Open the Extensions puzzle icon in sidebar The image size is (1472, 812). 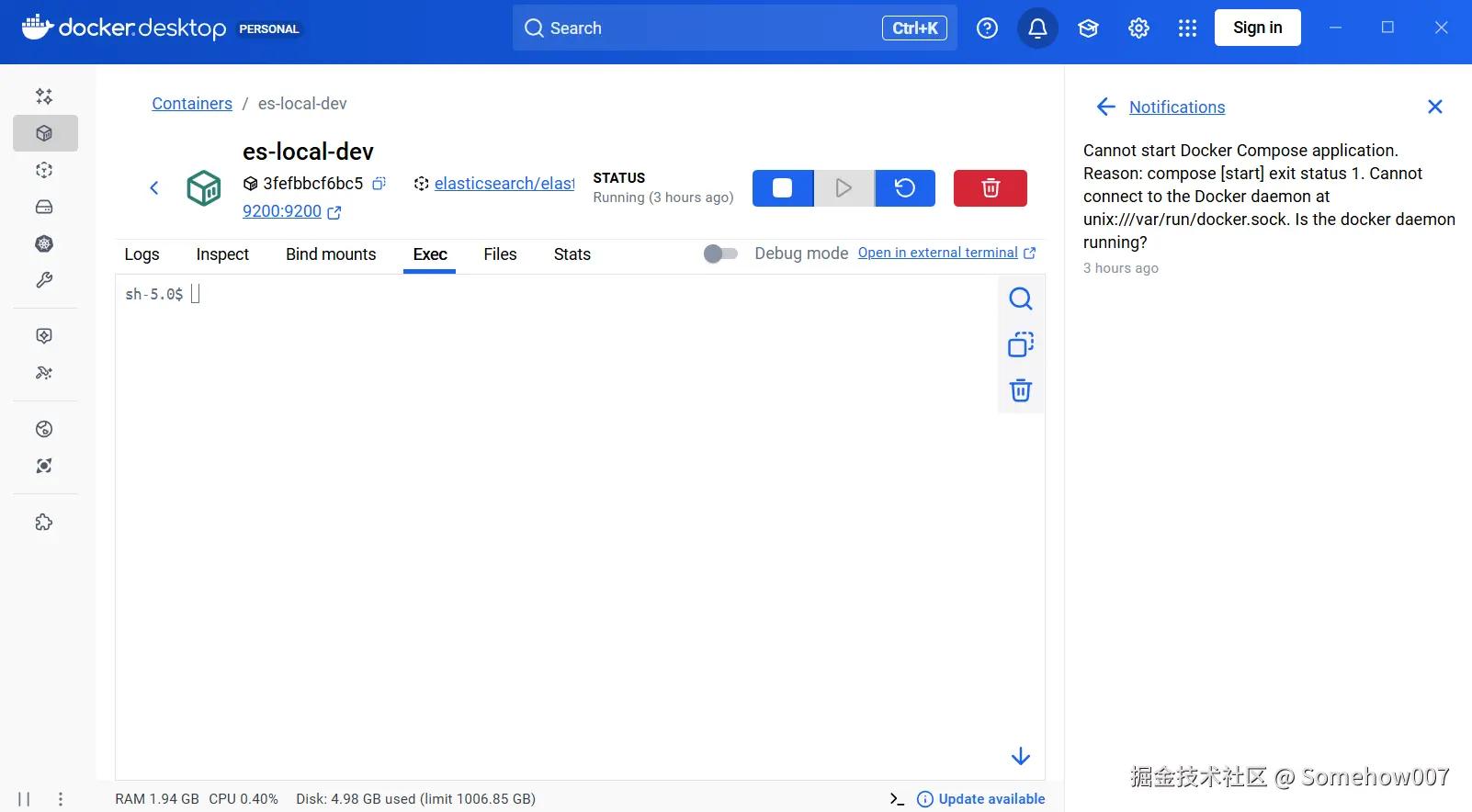pyautogui.click(x=44, y=523)
